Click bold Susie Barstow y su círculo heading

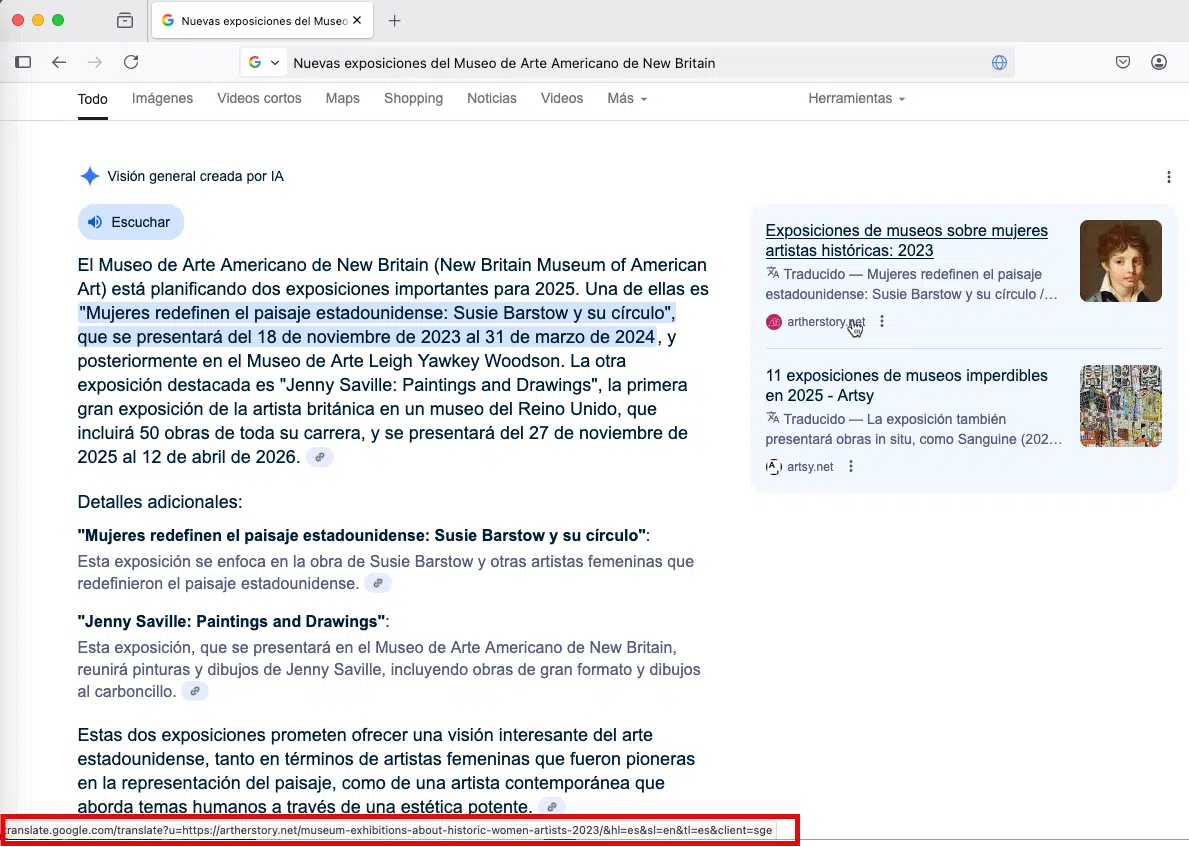(362, 535)
